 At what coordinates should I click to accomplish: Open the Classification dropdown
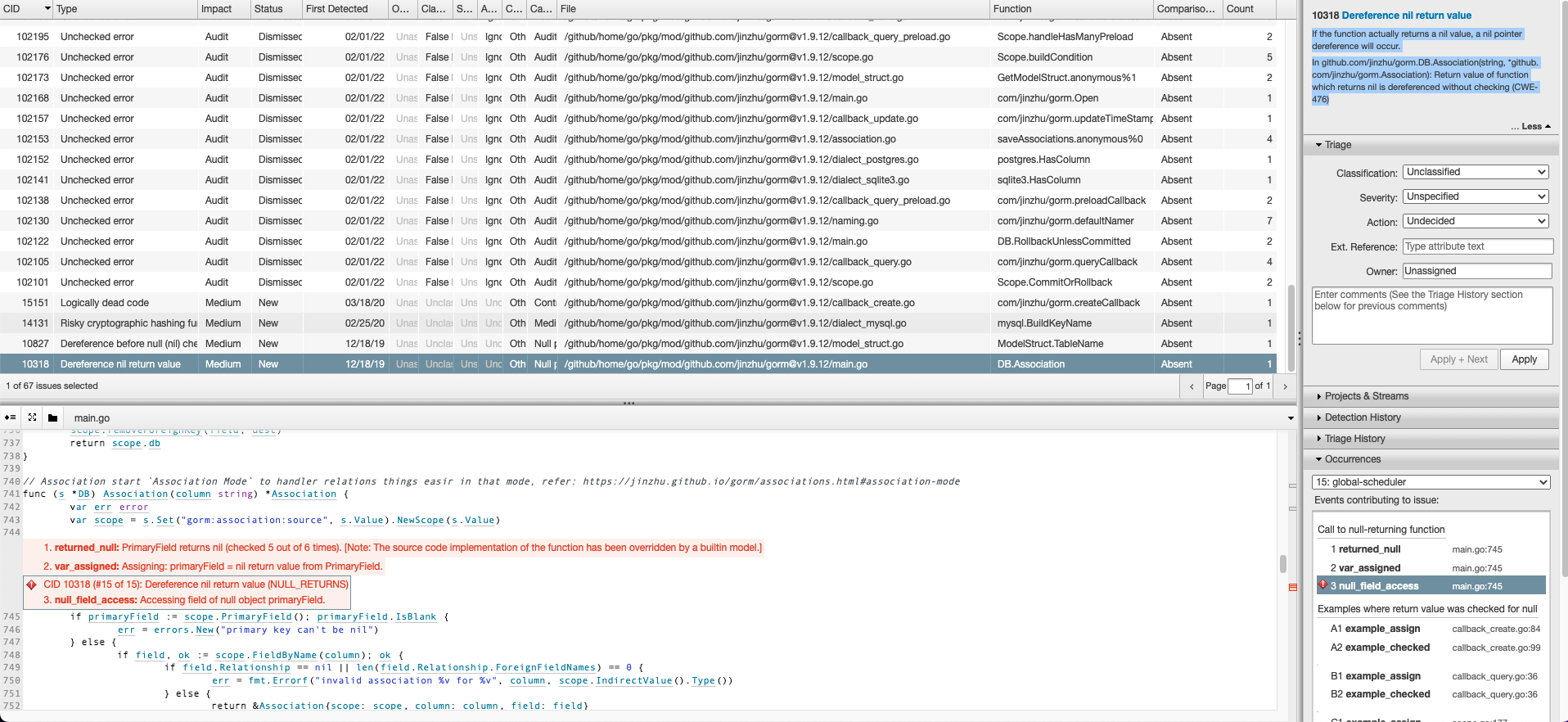tap(1476, 172)
